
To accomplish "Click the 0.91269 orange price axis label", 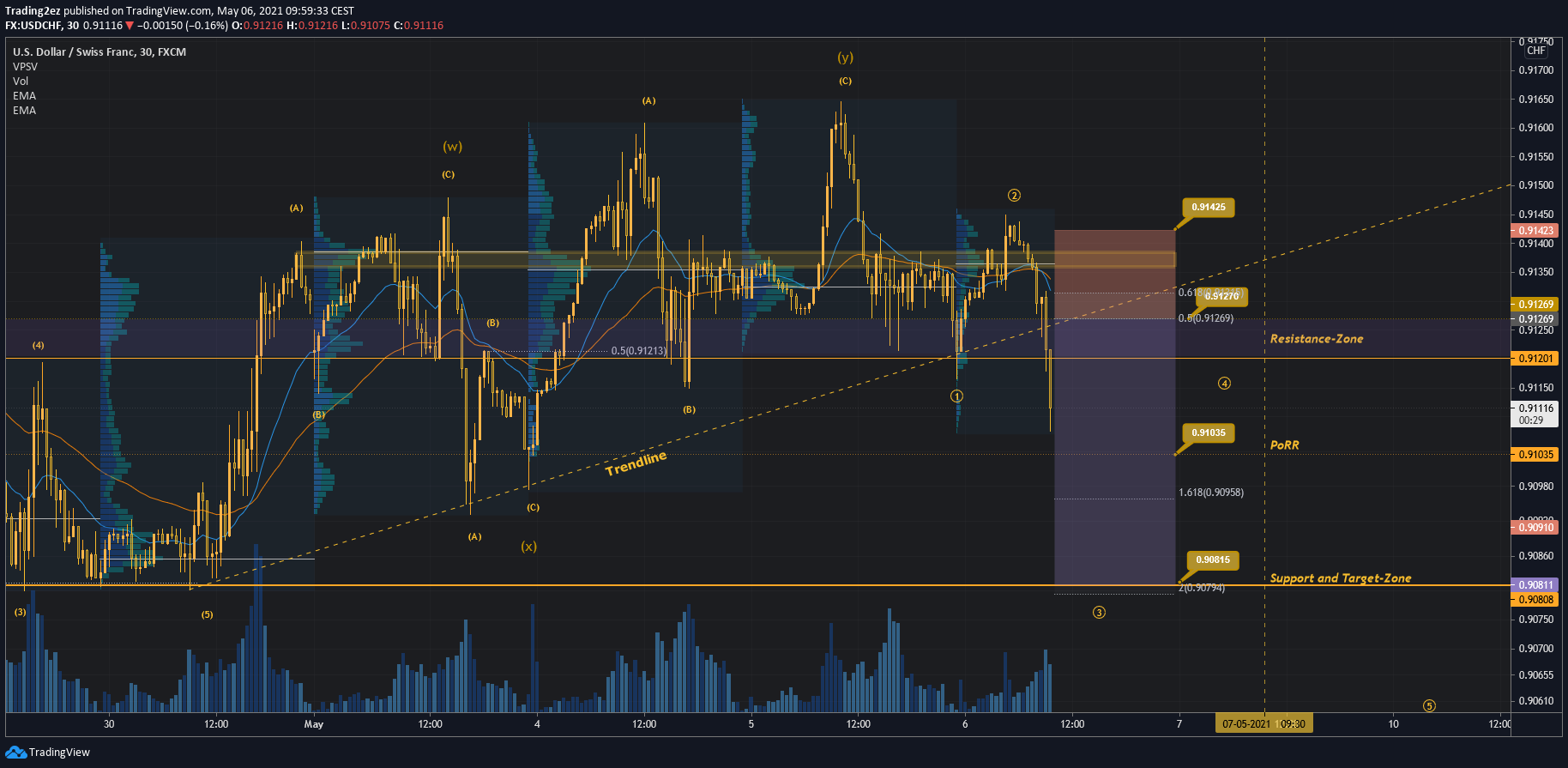I will pyautogui.click(x=1535, y=305).
